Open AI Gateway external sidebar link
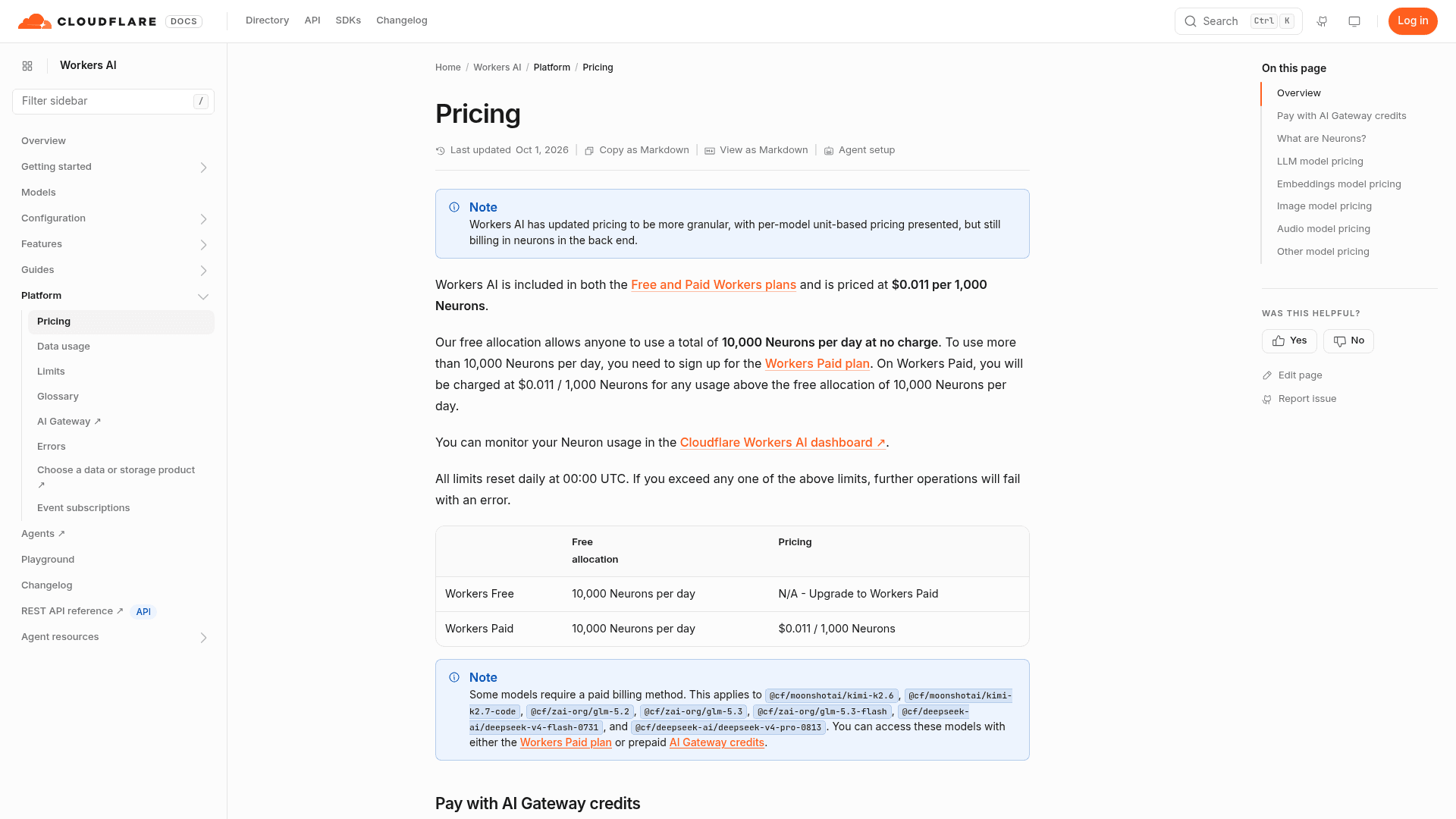This screenshot has width=1456, height=819. pyautogui.click(x=69, y=422)
